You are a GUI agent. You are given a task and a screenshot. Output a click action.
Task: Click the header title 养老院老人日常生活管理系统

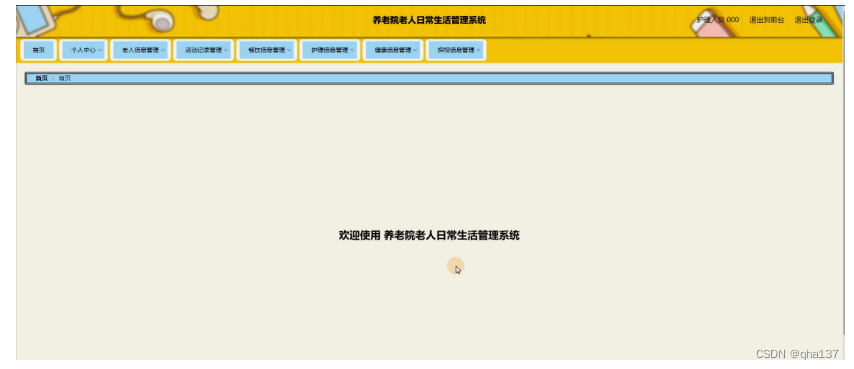click(429, 20)
